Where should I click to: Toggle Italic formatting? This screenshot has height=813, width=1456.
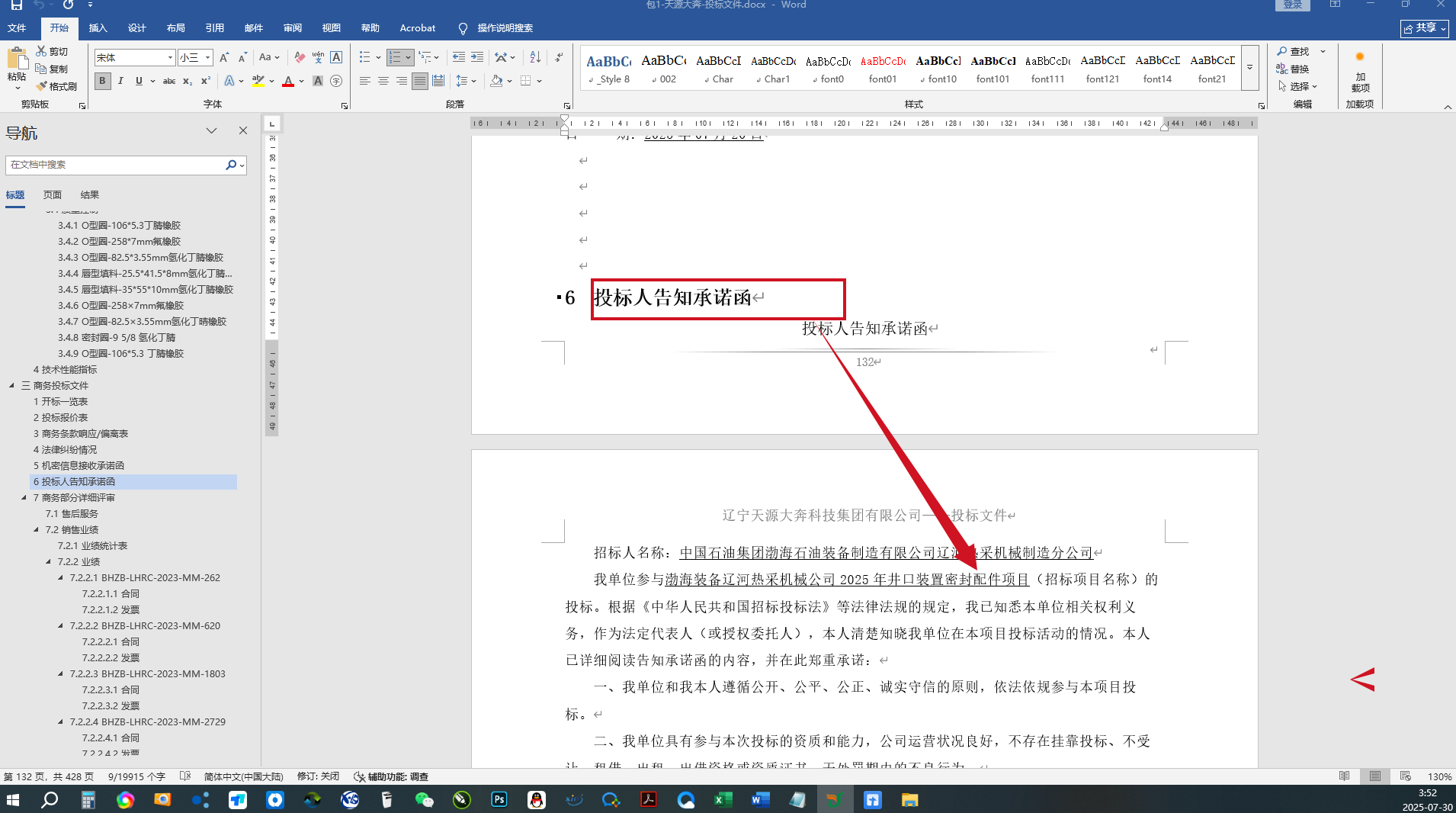[x=120, y=81]
